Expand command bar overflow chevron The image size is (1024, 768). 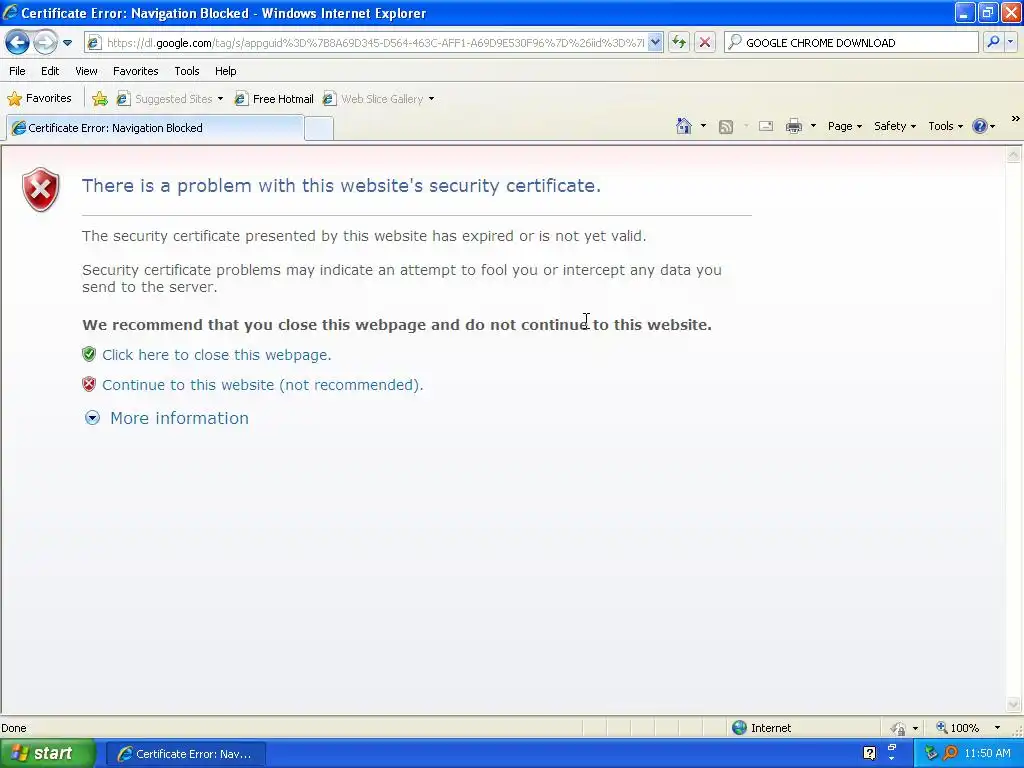[x=1015, y=119]
